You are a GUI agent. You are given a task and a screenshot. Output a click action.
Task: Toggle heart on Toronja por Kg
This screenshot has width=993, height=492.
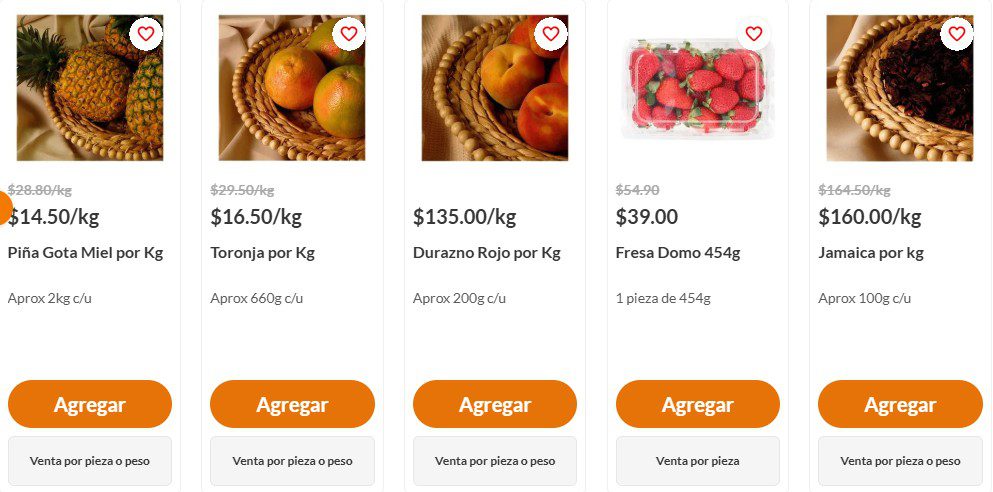pyautogui.click(x=348, y=34)
